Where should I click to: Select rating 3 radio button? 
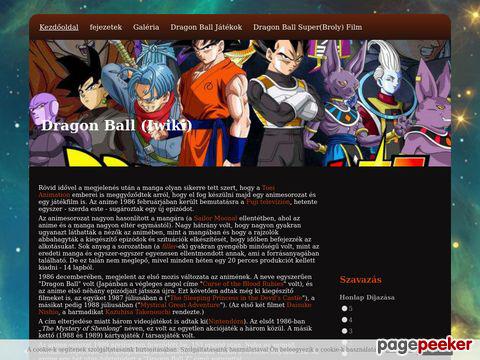[x=344, y=331]
